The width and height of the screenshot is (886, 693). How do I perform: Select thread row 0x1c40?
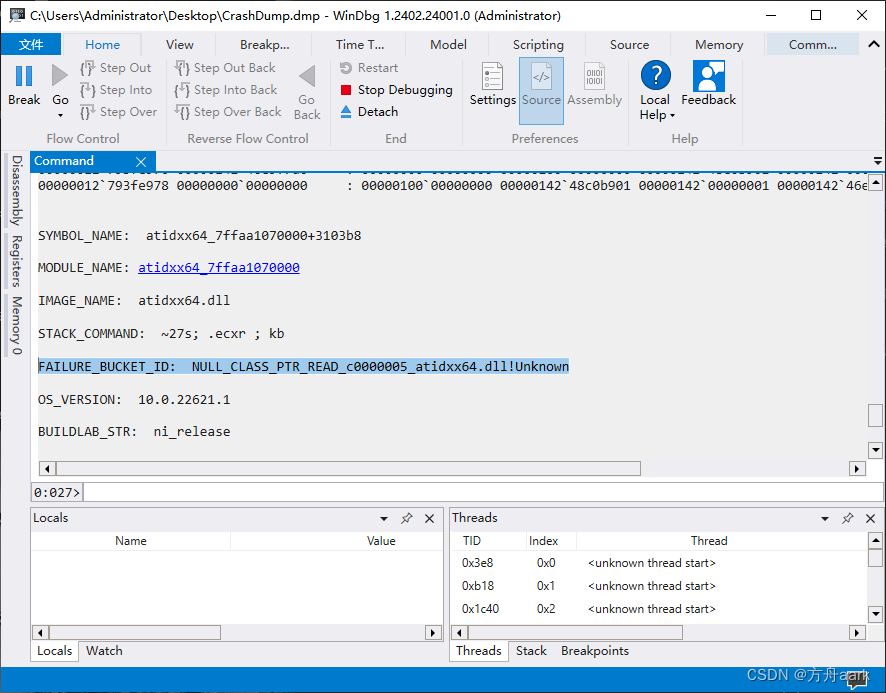(659, 609)
